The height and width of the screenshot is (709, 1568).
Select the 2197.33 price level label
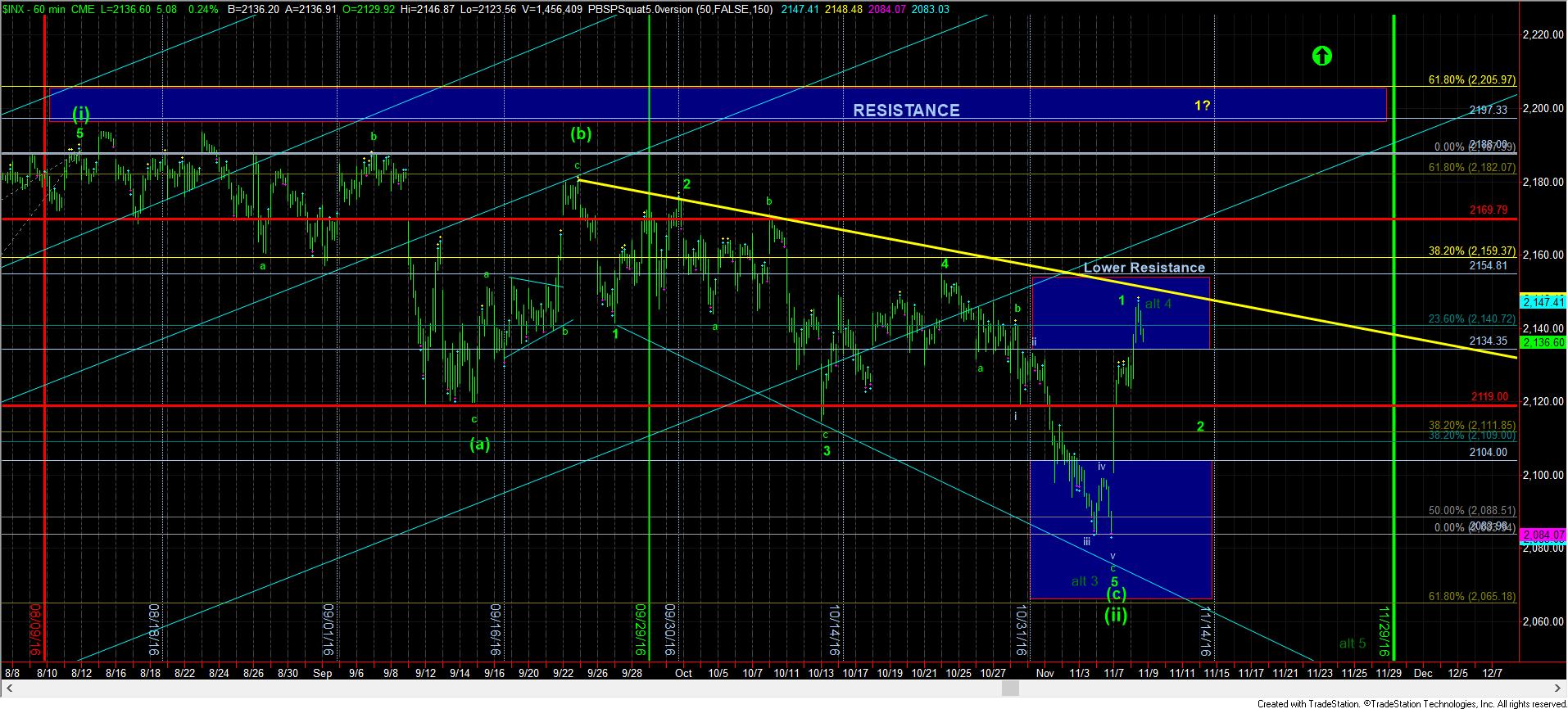(1489, 110)
